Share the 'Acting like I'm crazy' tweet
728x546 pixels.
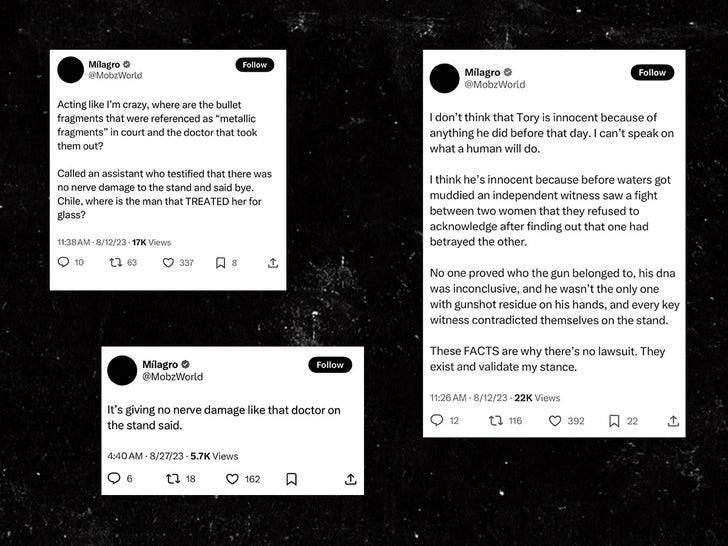click(273, 263)
